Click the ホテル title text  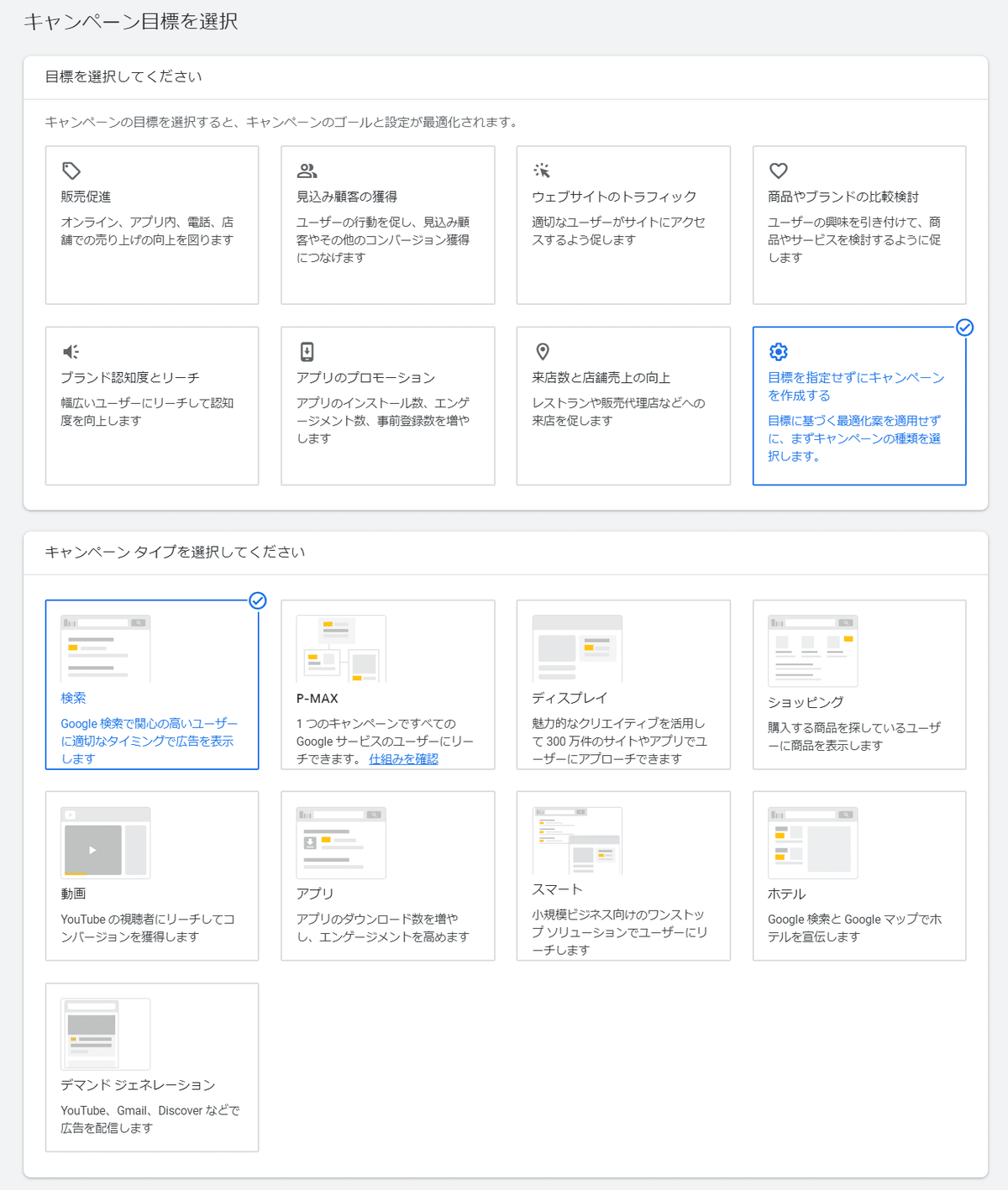786,894
